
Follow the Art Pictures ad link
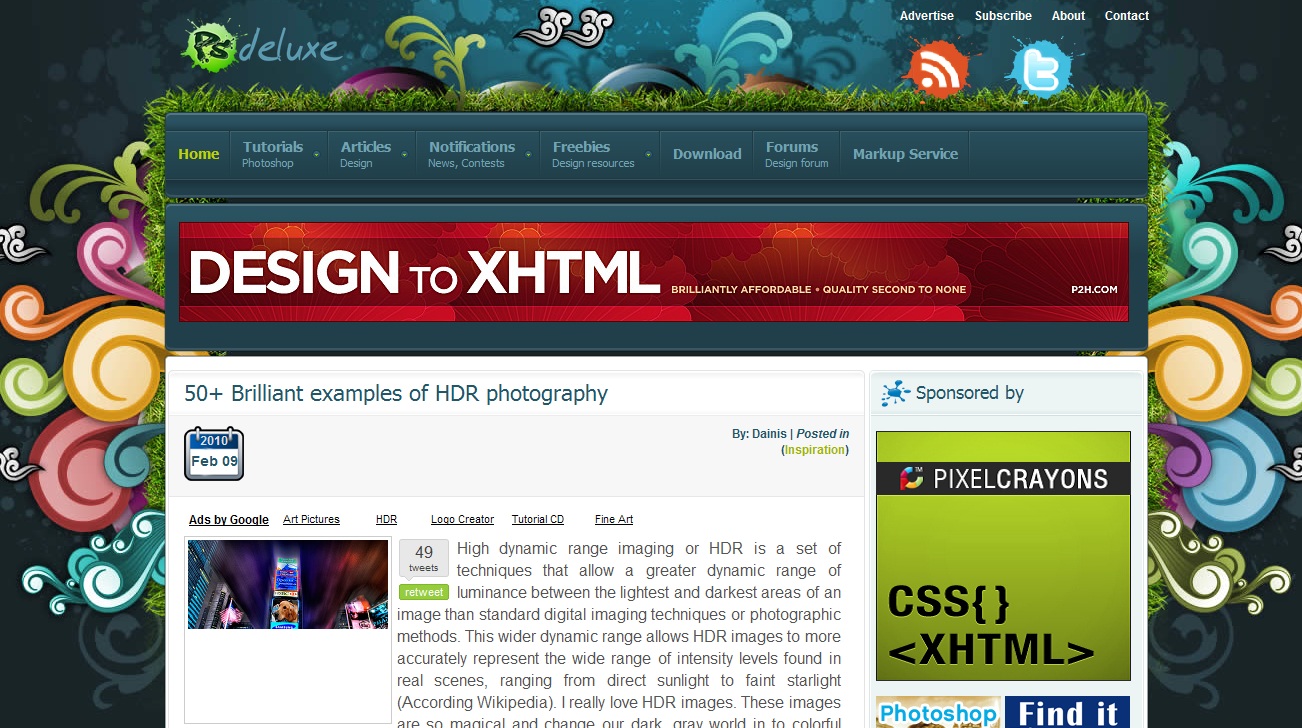point(311,520)
